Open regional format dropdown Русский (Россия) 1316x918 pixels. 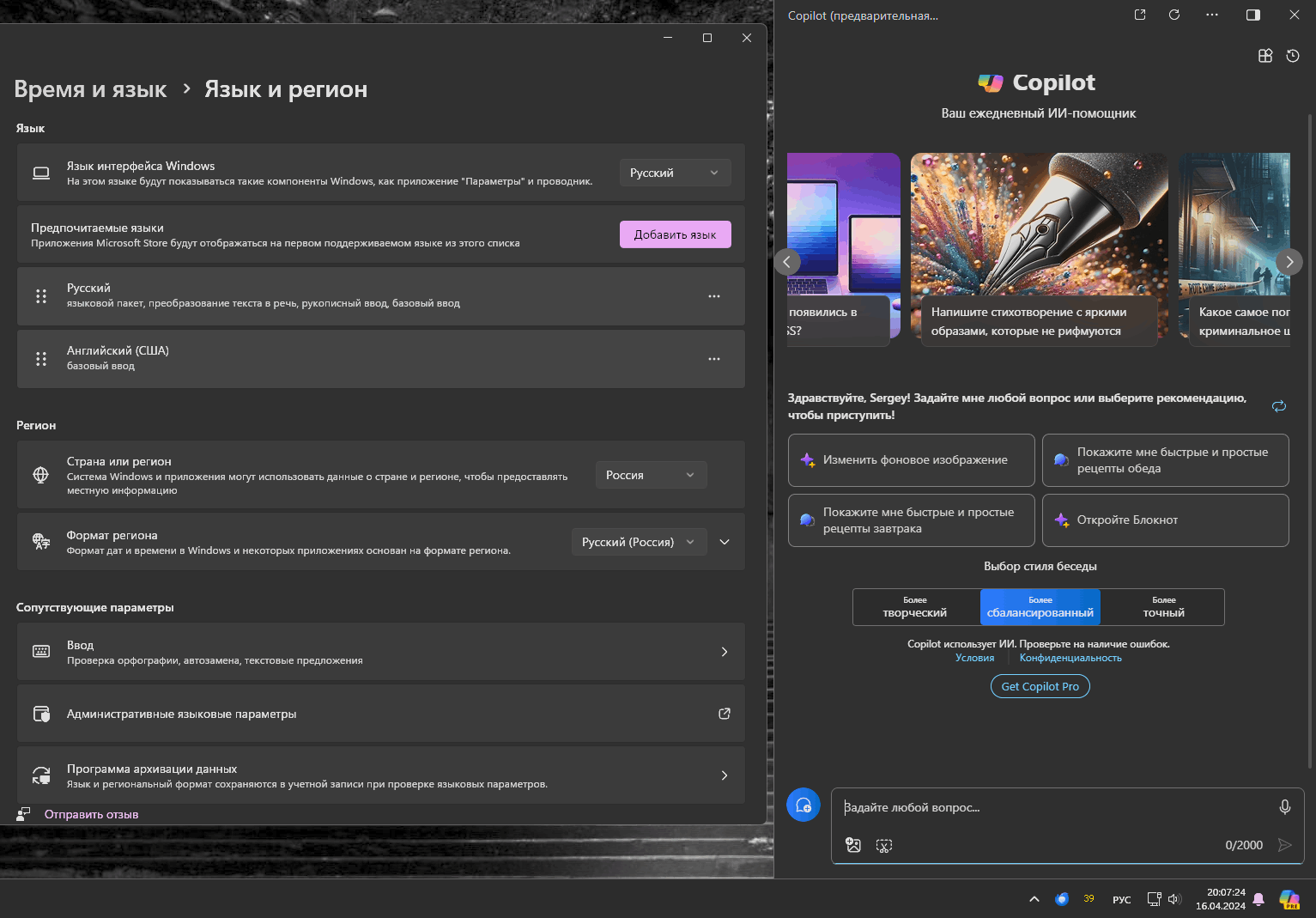click(640, 542)
